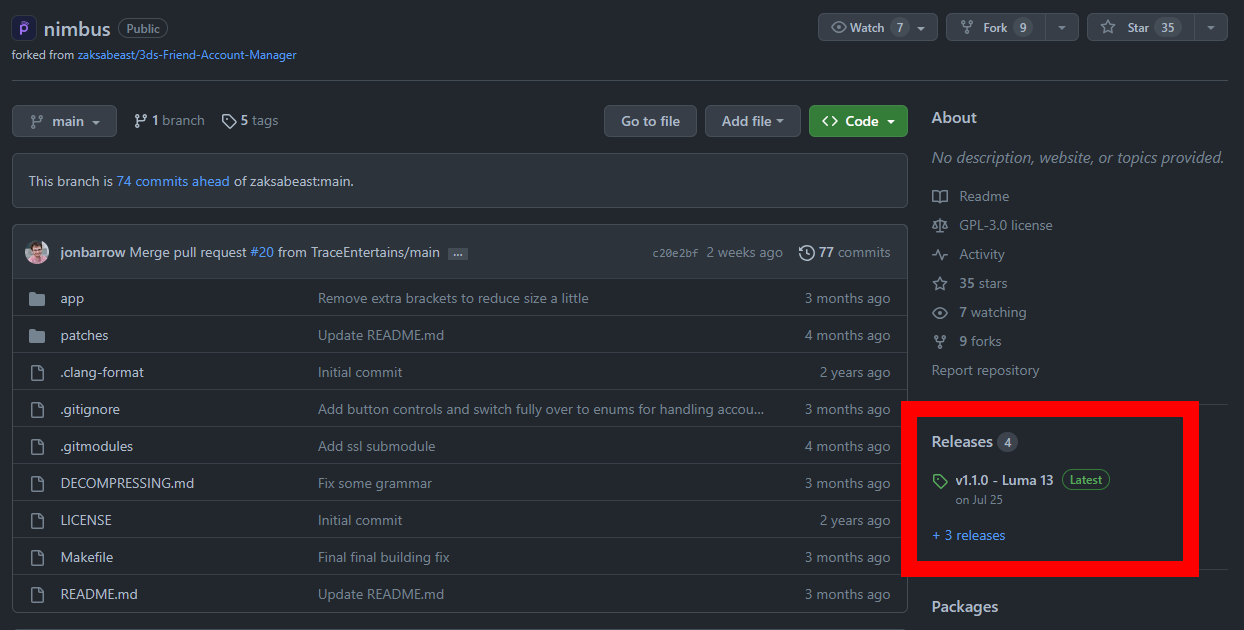
Task: Open commit 'Final final building fix'
Action: (x=384, y=557)
